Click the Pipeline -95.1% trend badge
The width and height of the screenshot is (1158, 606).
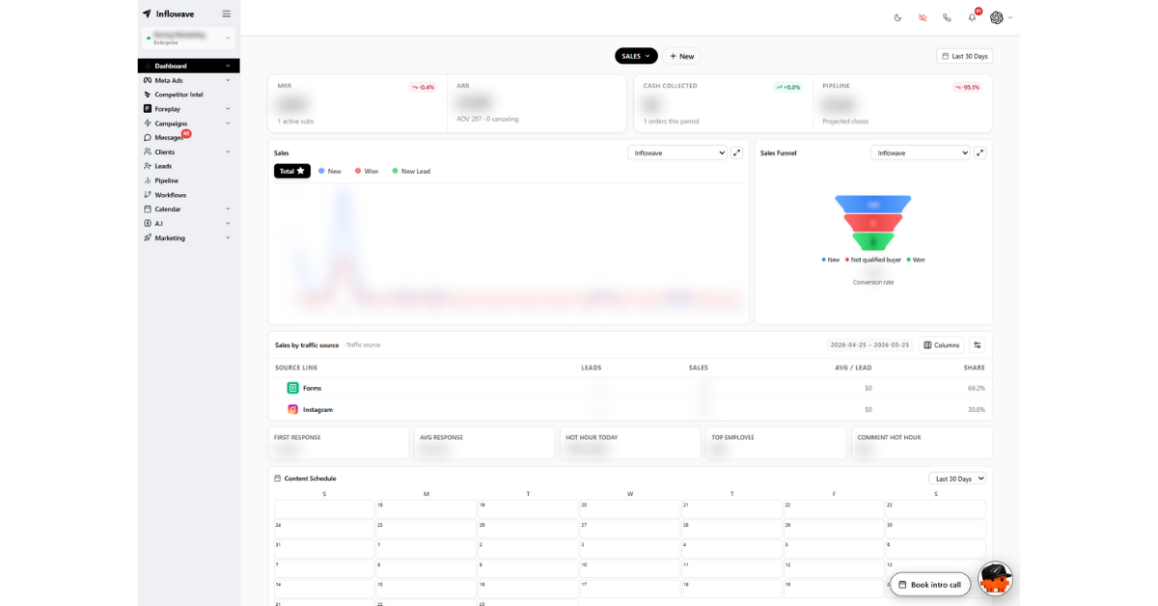(967, 87)
